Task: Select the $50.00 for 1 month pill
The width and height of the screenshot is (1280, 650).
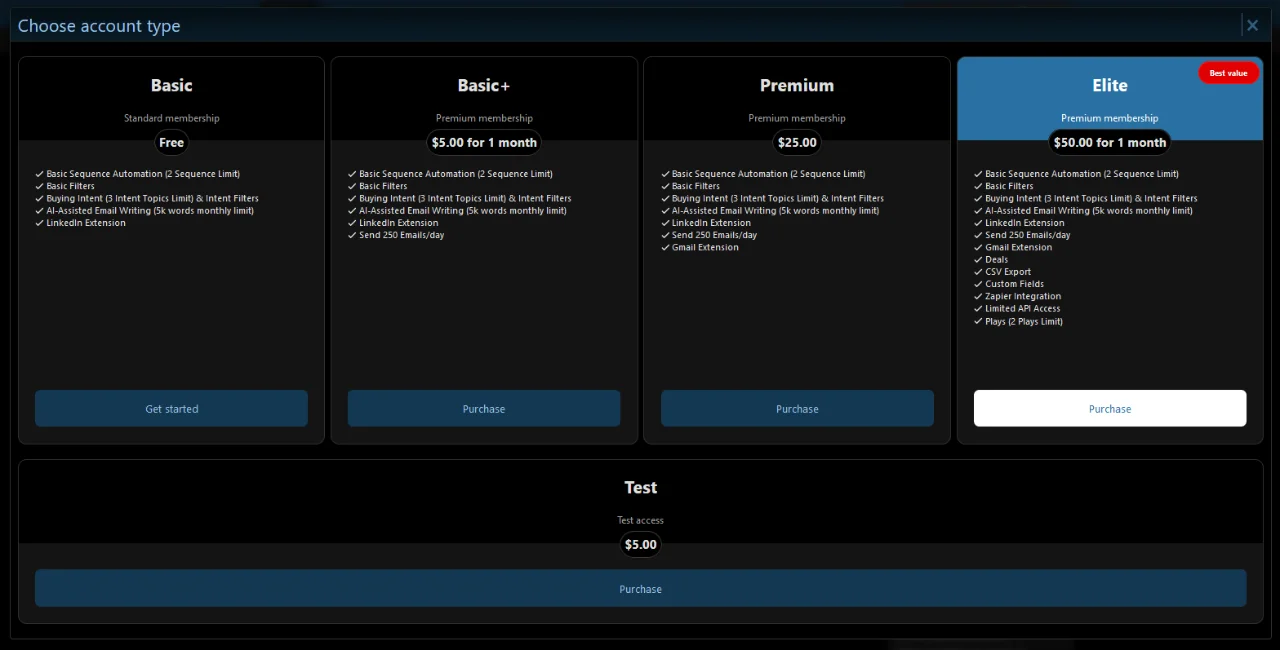Action: click(x=1110, y=142)
